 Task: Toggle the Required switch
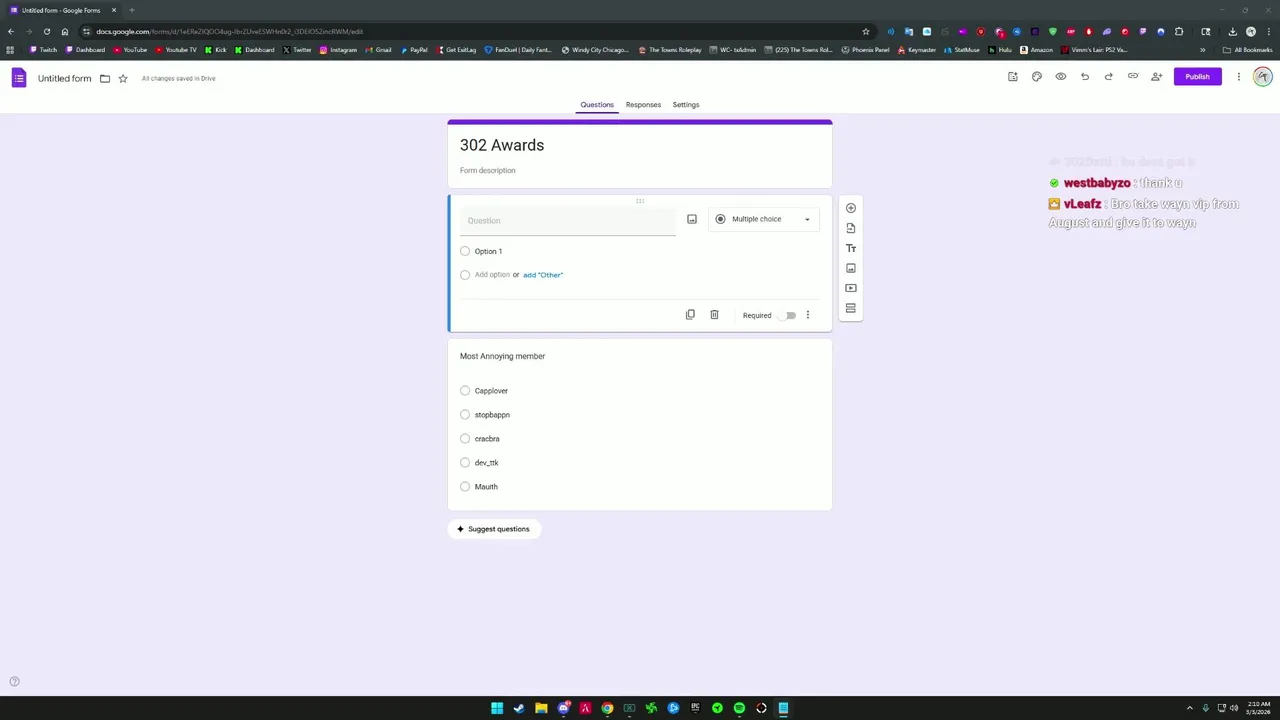pyautogui.click(x=789, y=316)
